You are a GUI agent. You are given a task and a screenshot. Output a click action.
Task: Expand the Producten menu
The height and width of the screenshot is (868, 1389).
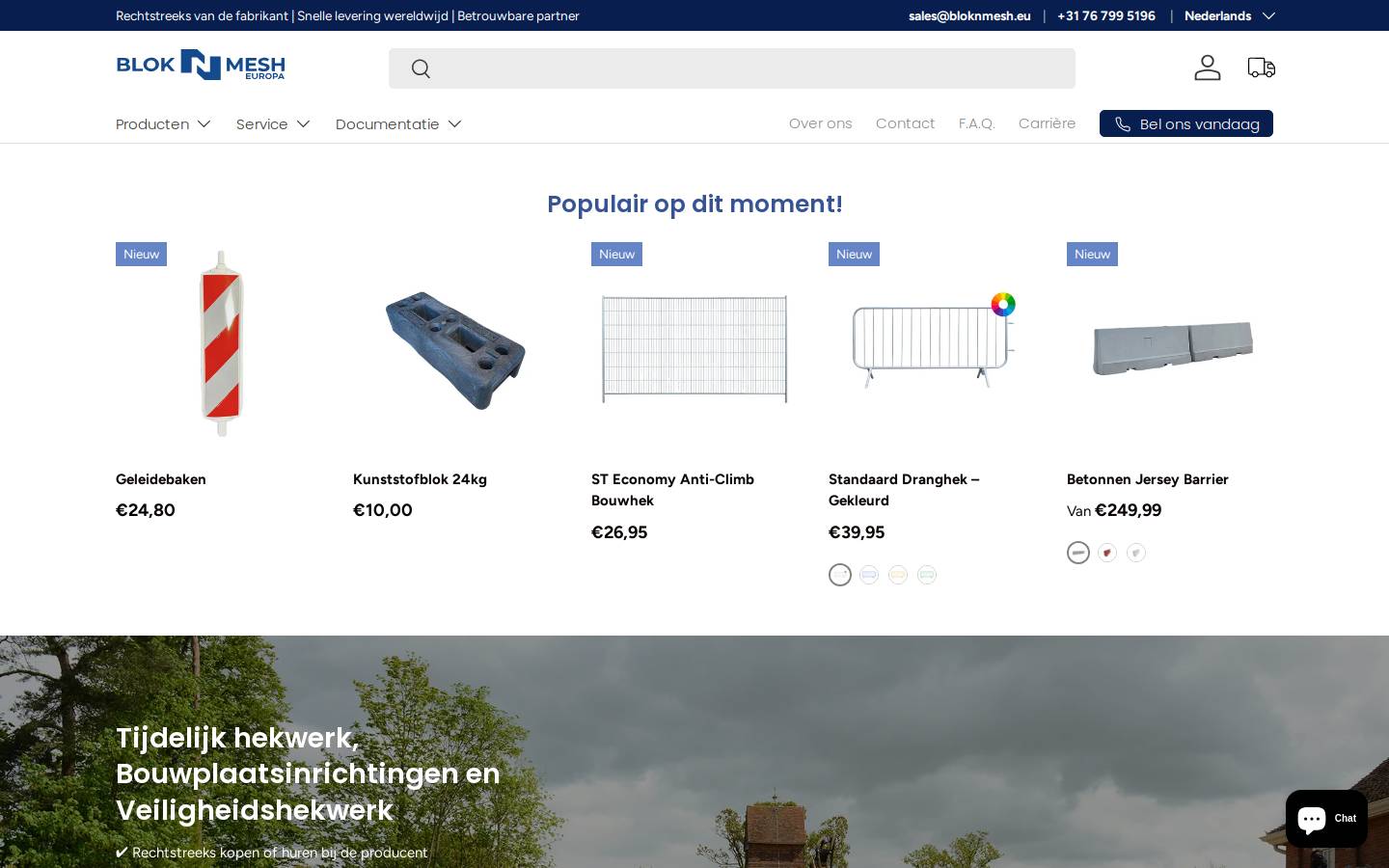163,123
